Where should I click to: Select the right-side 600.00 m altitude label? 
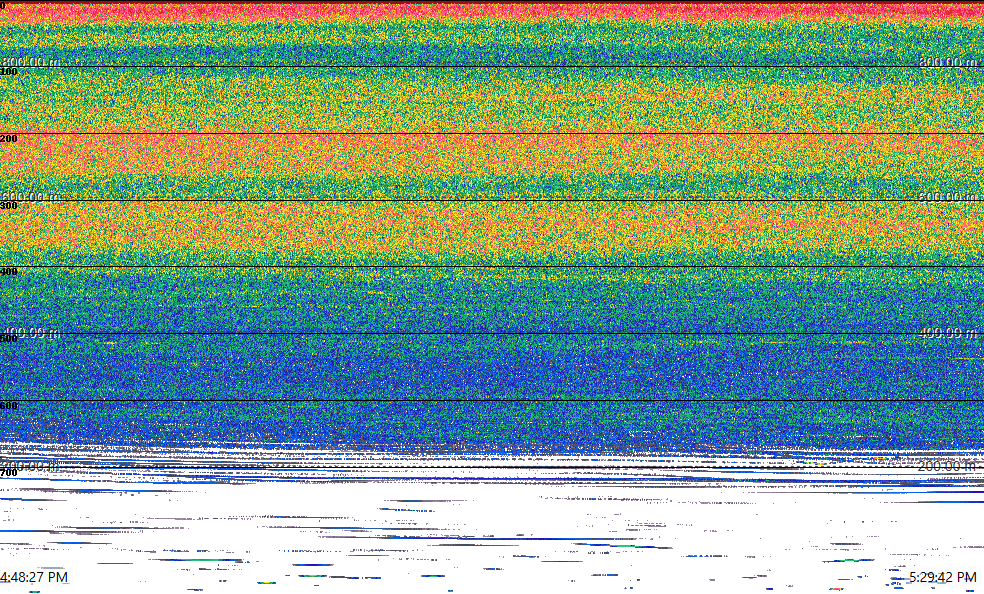tap(948, 196)
